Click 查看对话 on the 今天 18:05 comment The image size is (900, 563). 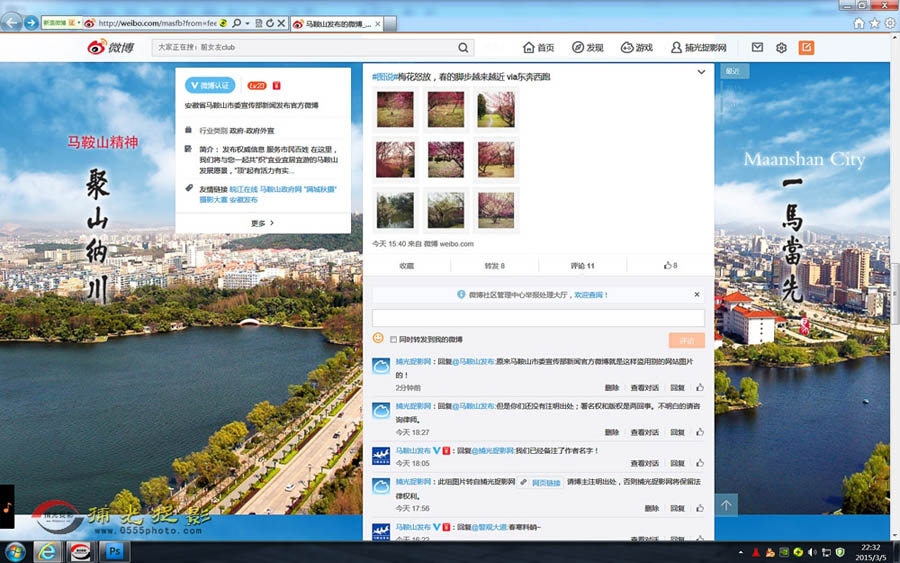645,463
